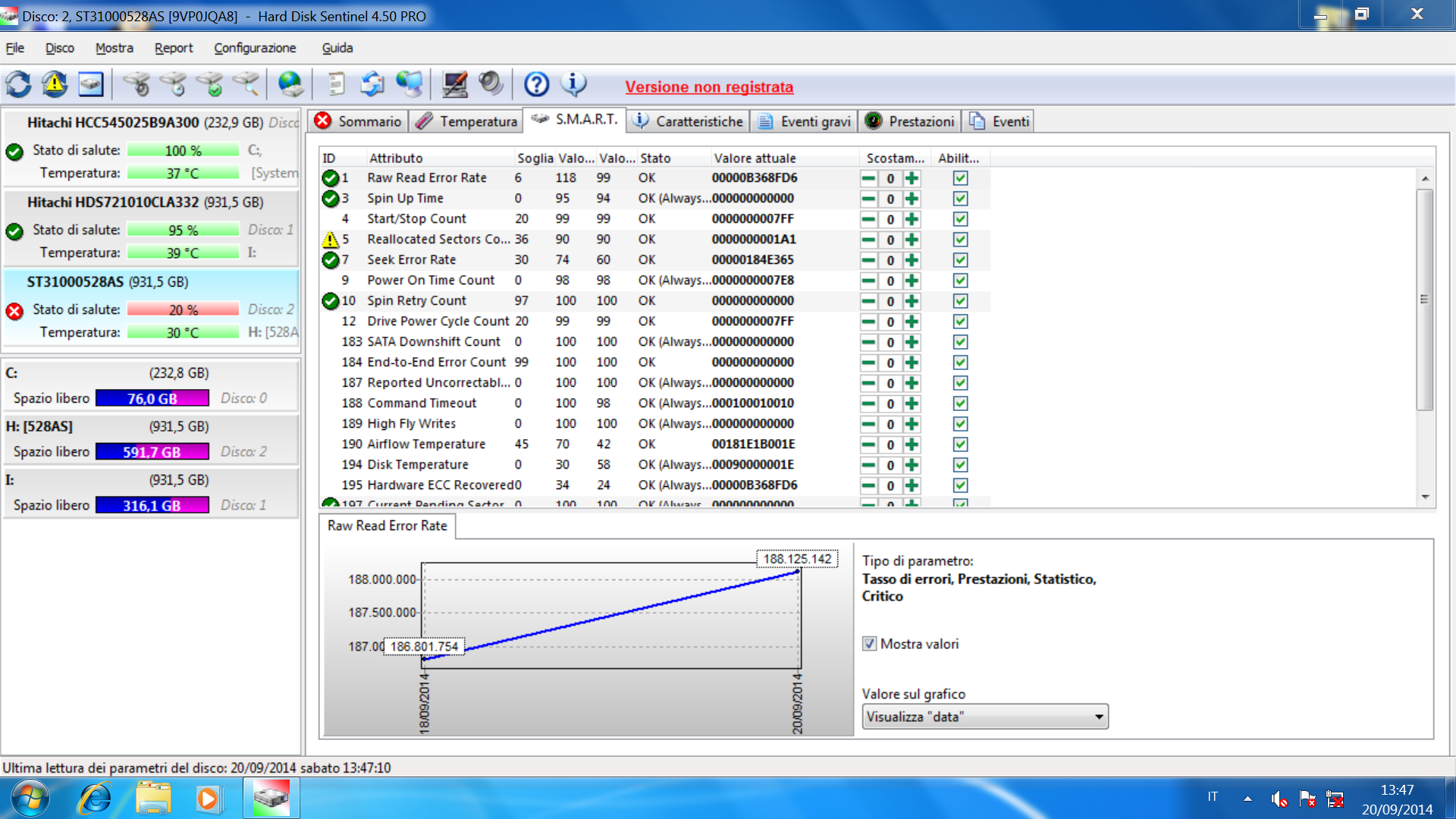Click the 188.125.142 value label on the graph
This screenshot has width=1456, height=819.
coord(797,559)
